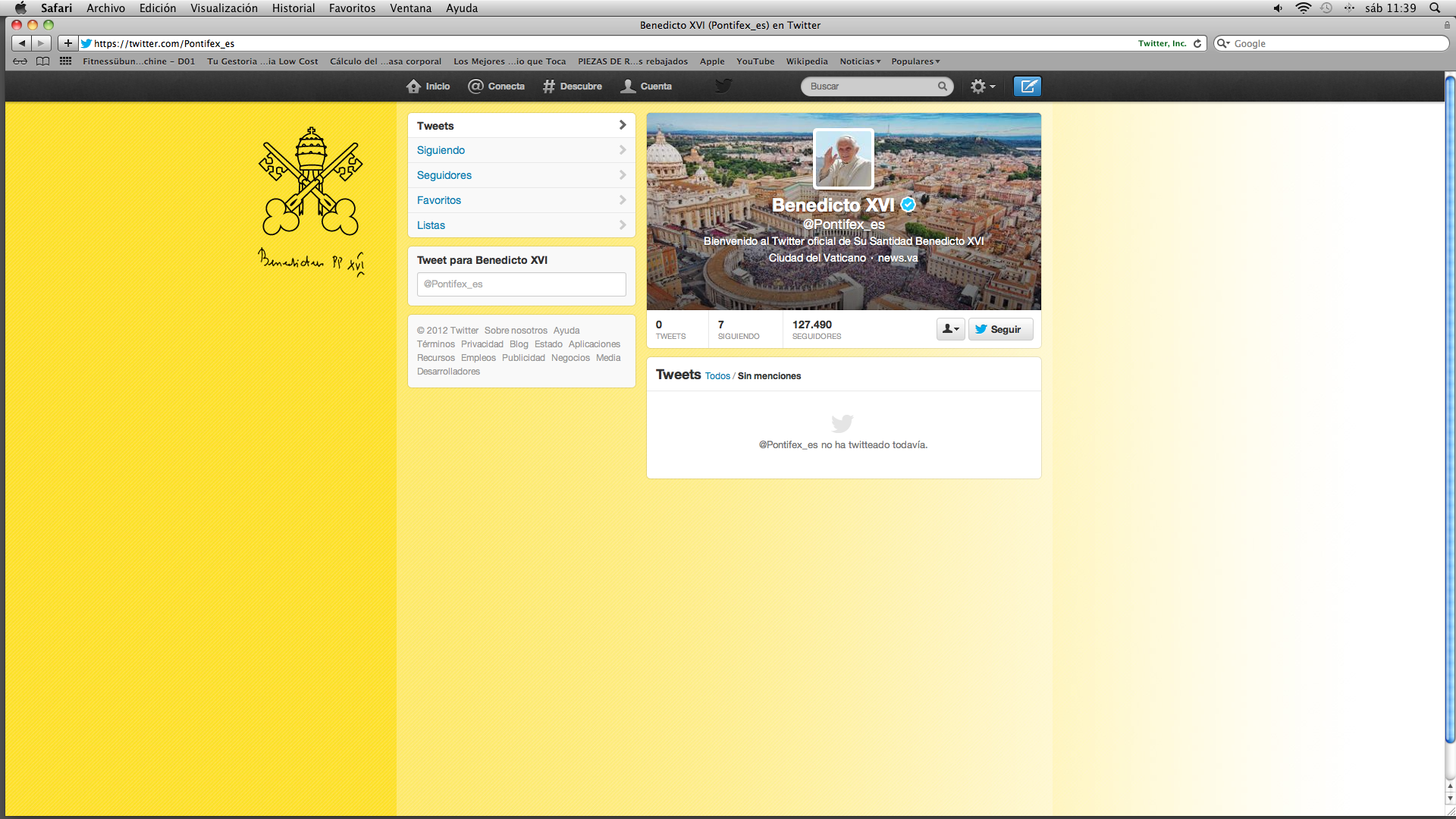Go to Inicio home in Twitter navbar
This screenshot has width=1456, height=819.
tap(428, 86)
